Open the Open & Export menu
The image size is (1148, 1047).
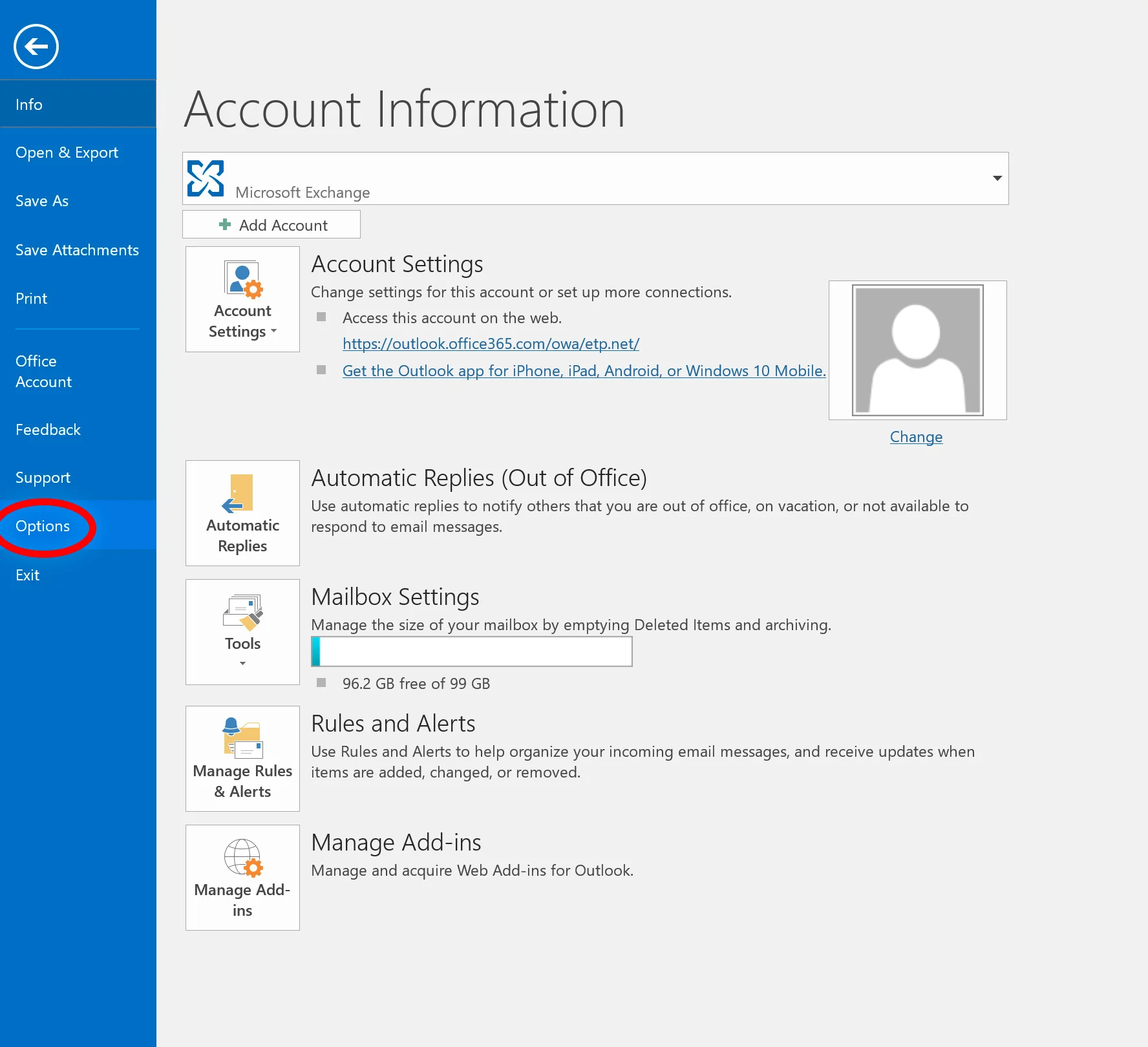click(78, 153)
